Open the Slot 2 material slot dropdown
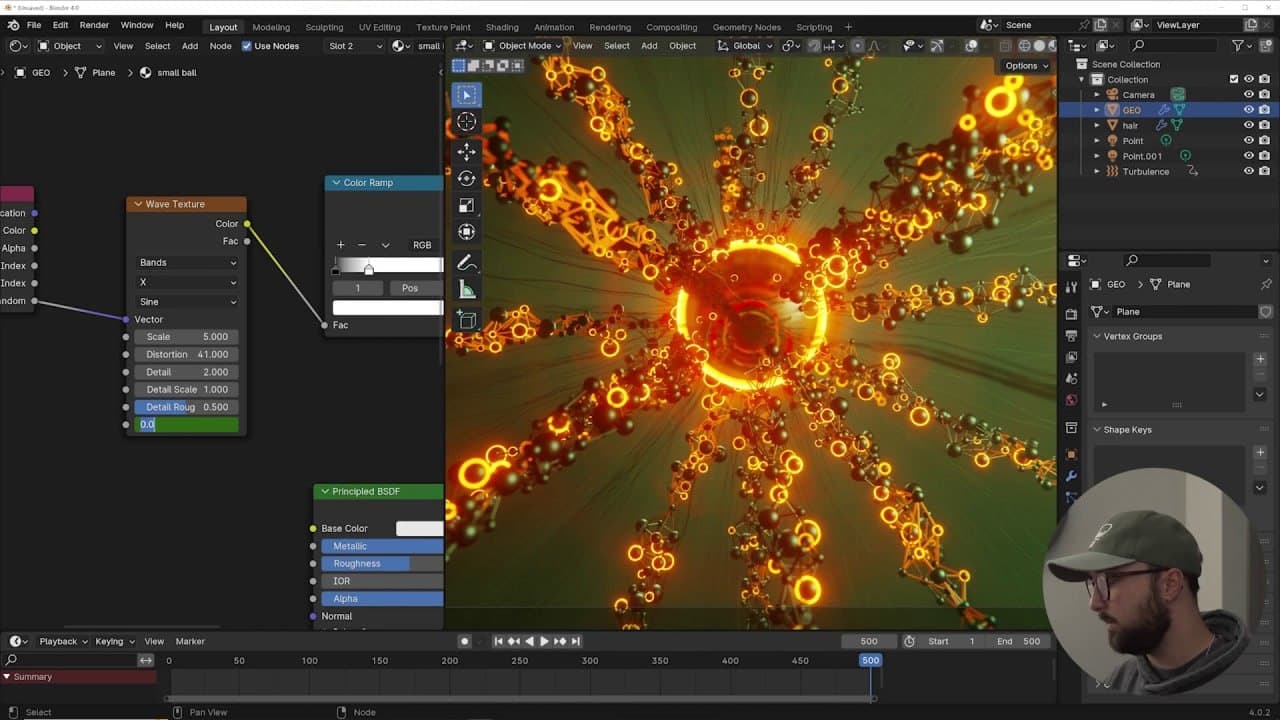This screenshot has width=1280, height=720. pos(355,46)
